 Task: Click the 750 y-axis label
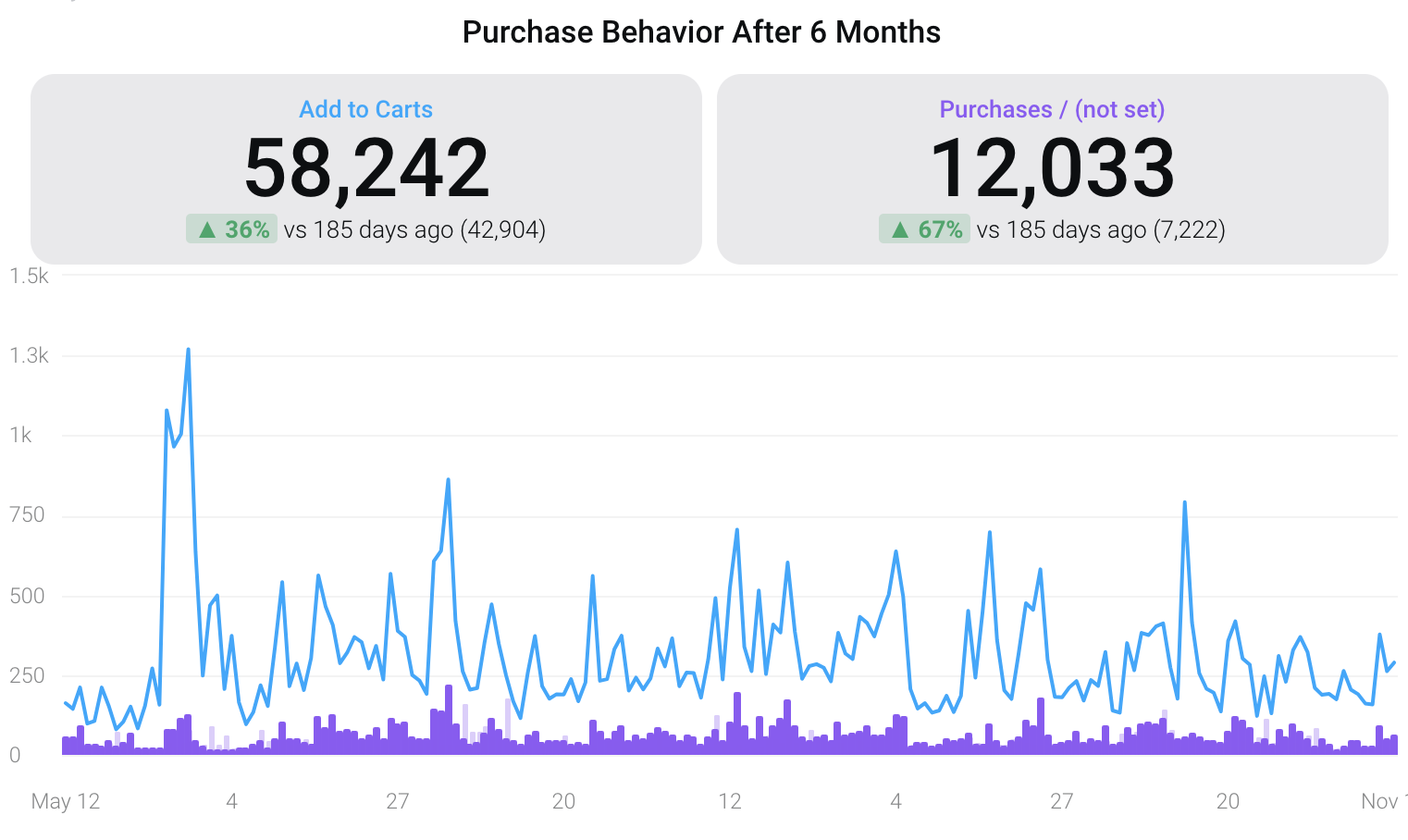27,514
